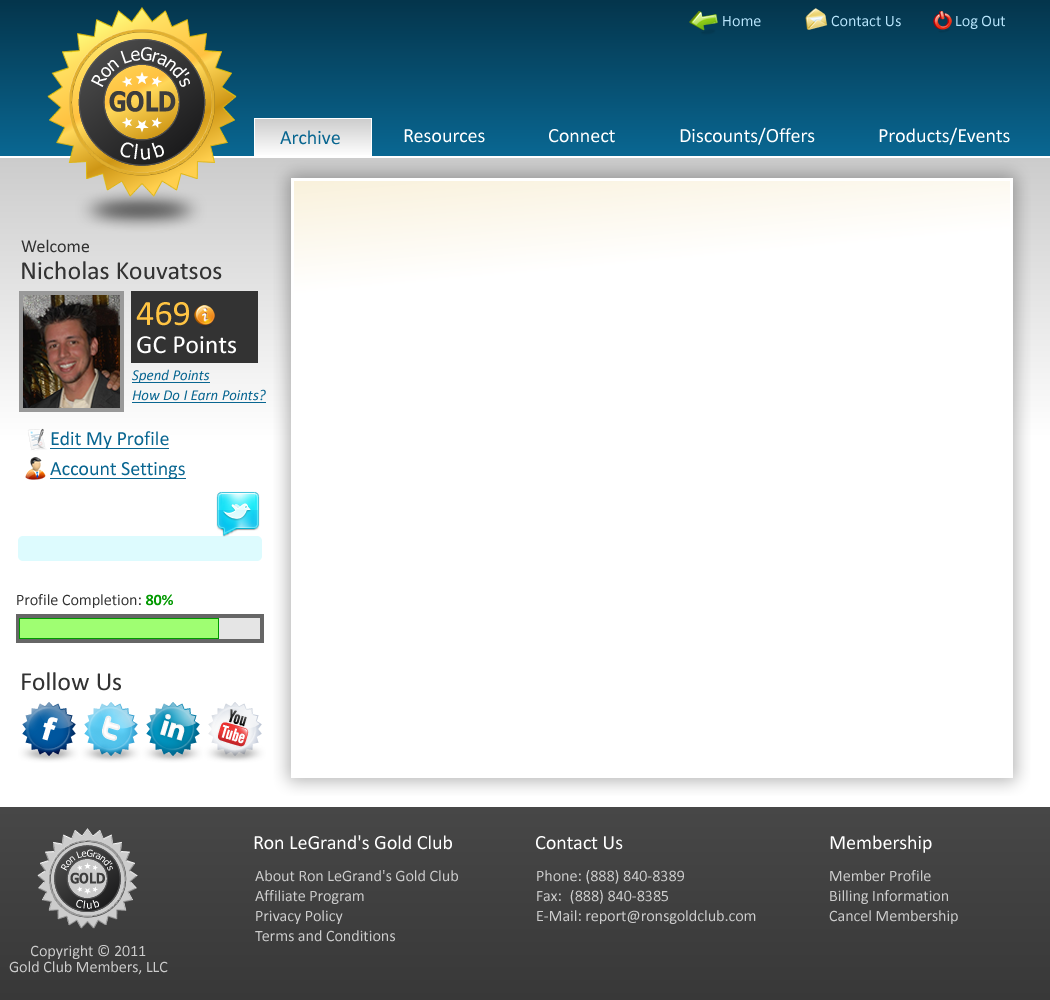Click the Ron LeGrand's Gold Club logo
This screenshot has height=1000, width=1050.
(x=142, y=102)
